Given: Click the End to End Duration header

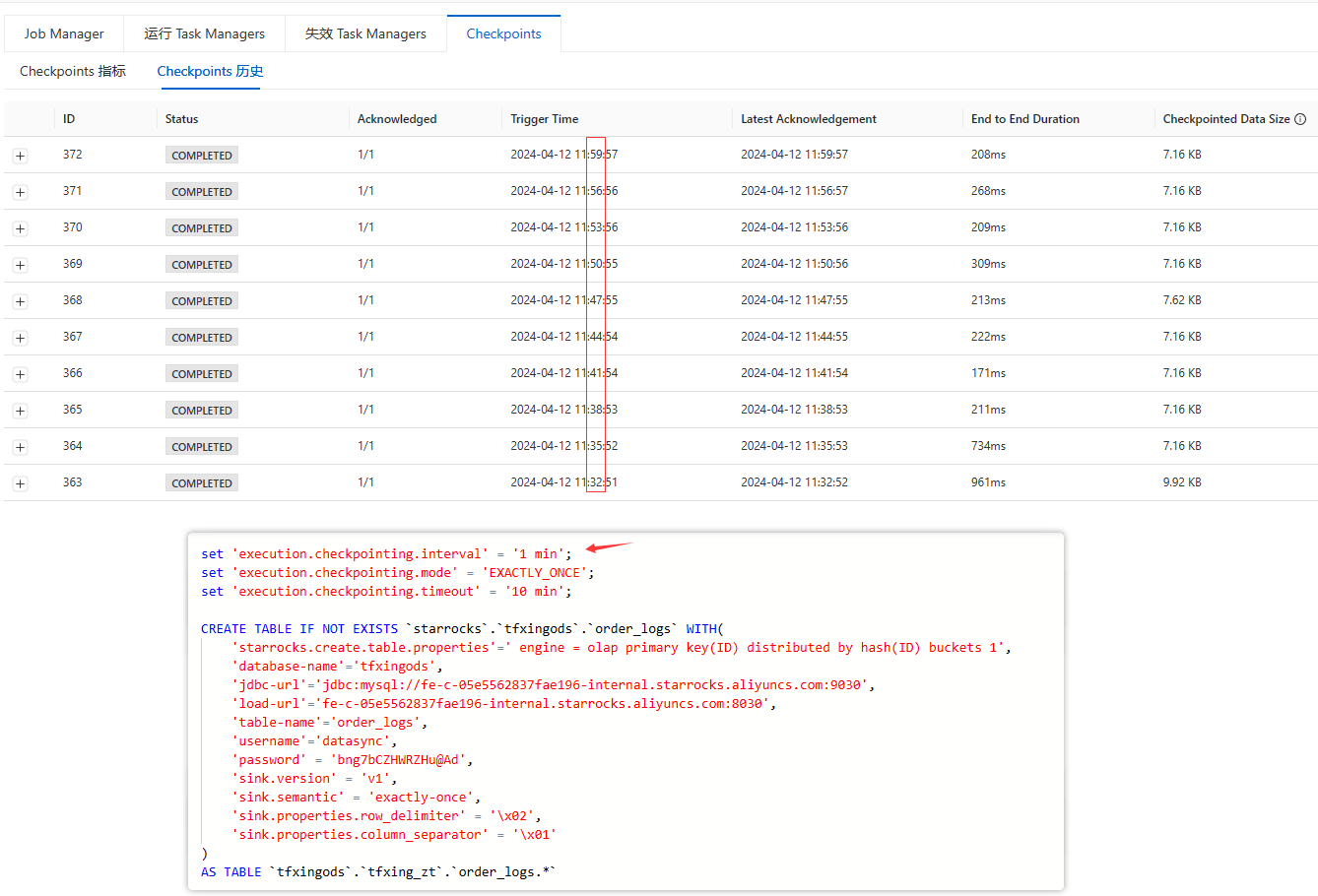Looking at the screenshot, I should coord(1025,119).
